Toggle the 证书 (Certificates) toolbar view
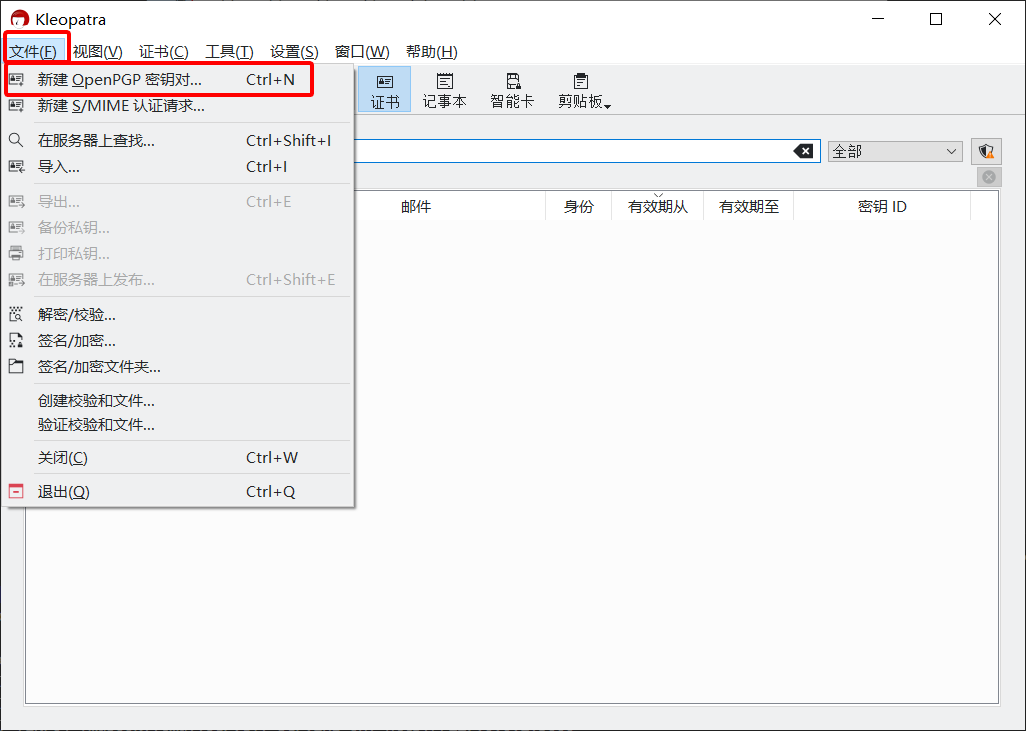Image resolution: width=1026 pixels, height=731 pixels. tap(385, 89)
